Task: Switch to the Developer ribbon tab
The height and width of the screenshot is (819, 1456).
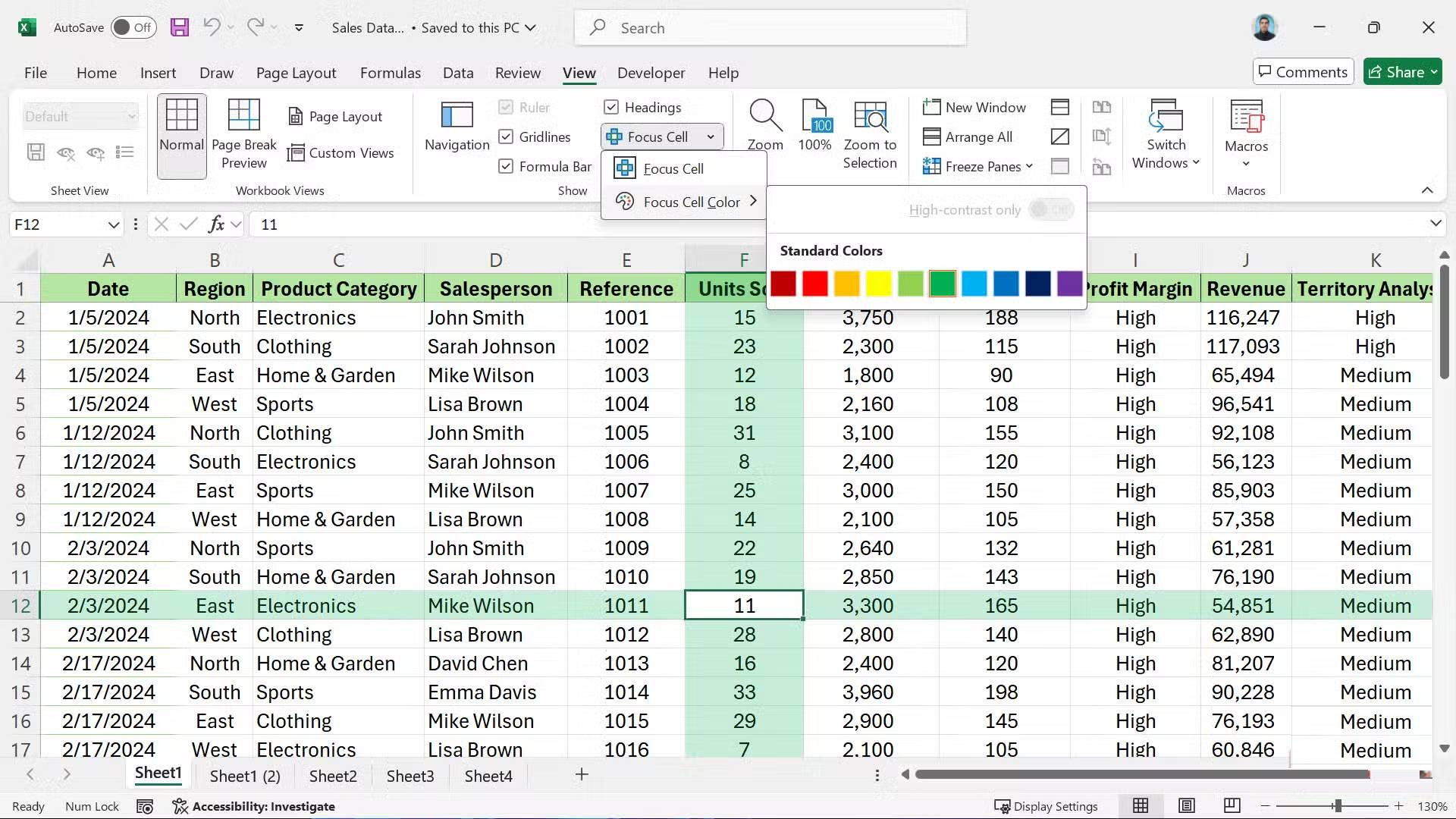Action: (x=651, y=73)
